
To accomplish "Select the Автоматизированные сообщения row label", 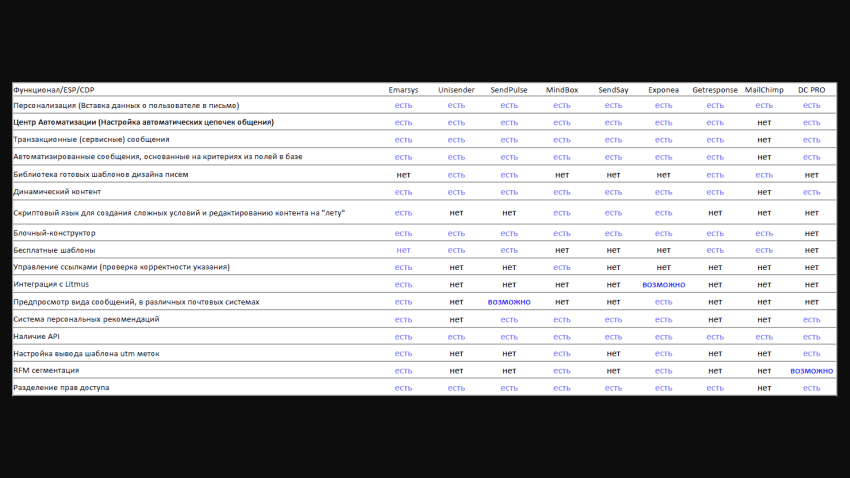I will pos(158,157).
